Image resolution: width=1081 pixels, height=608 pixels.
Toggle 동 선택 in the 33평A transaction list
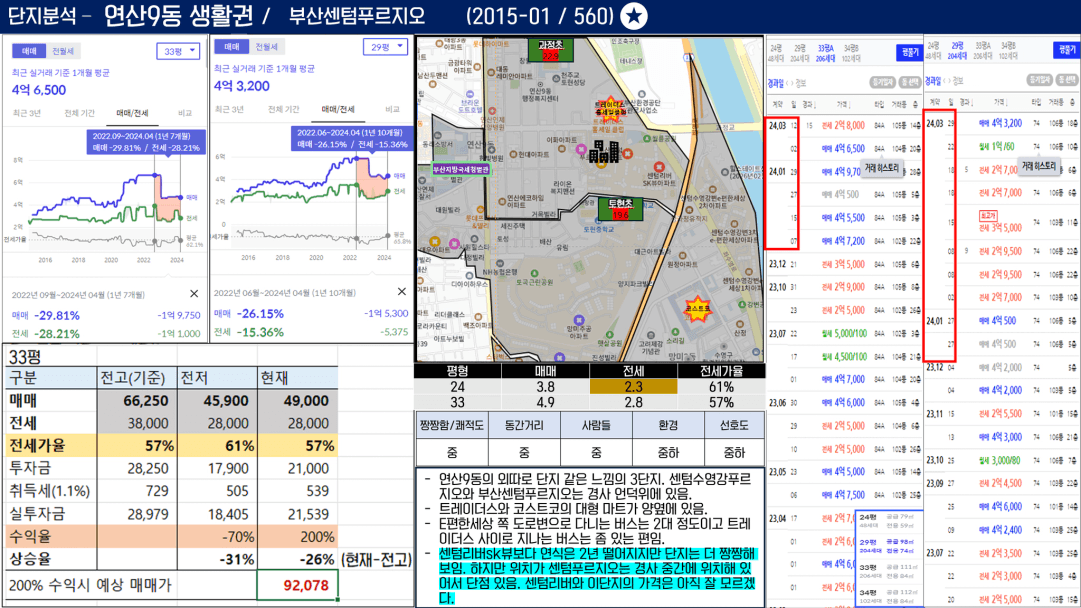point(910,83)
